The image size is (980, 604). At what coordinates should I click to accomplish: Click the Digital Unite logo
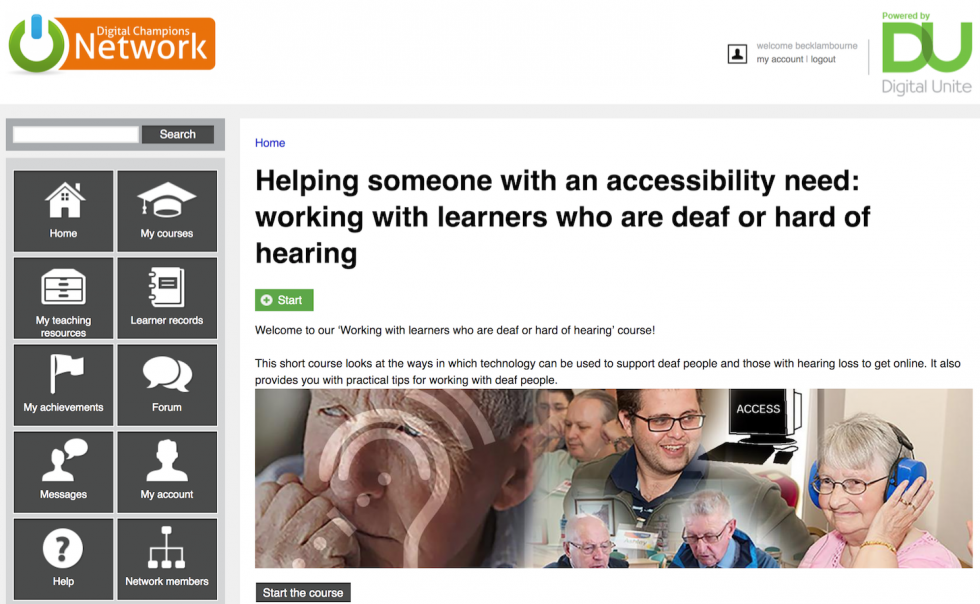(926, 54)
